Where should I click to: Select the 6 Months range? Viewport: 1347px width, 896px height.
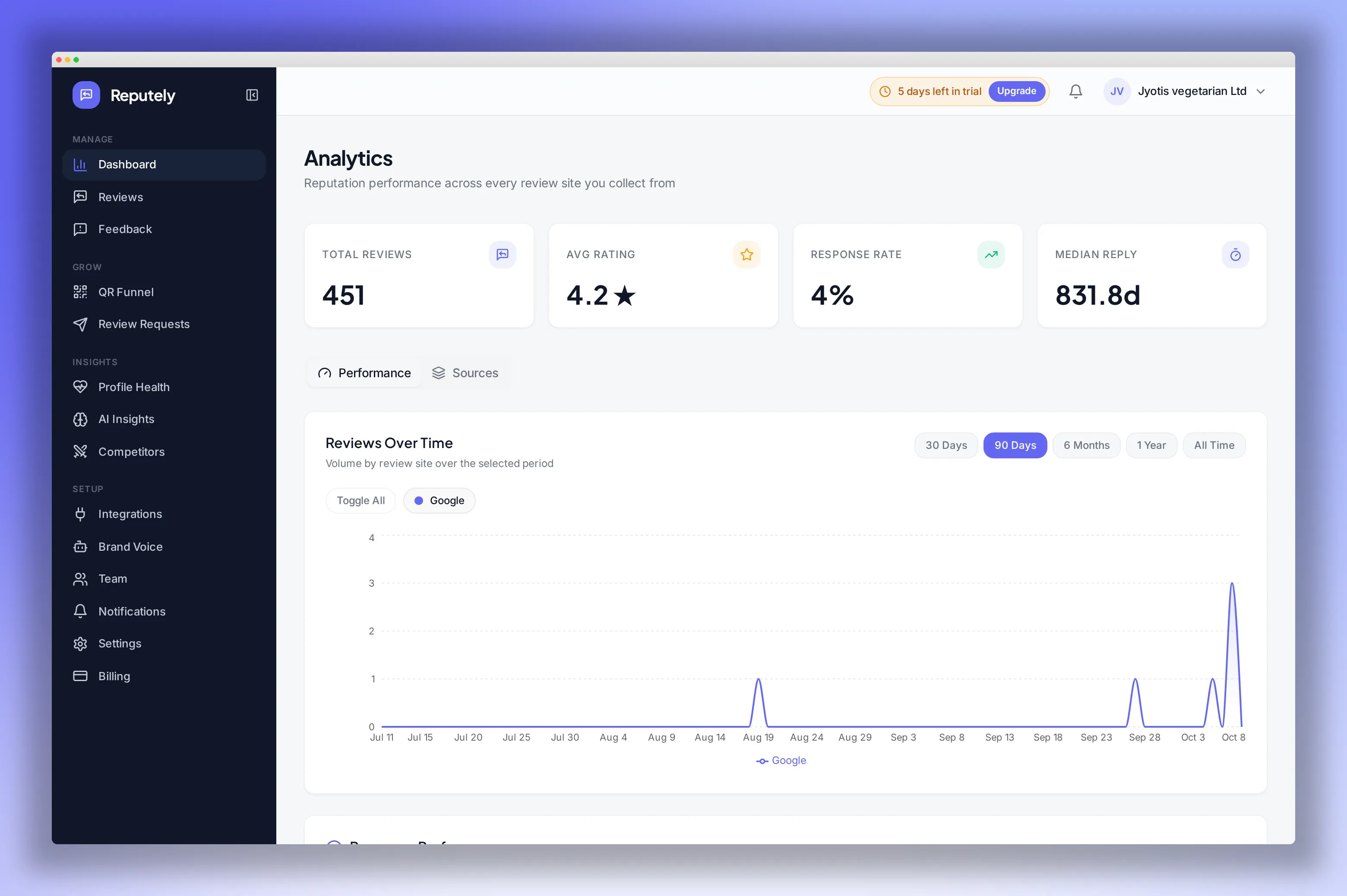(1086, 445)
